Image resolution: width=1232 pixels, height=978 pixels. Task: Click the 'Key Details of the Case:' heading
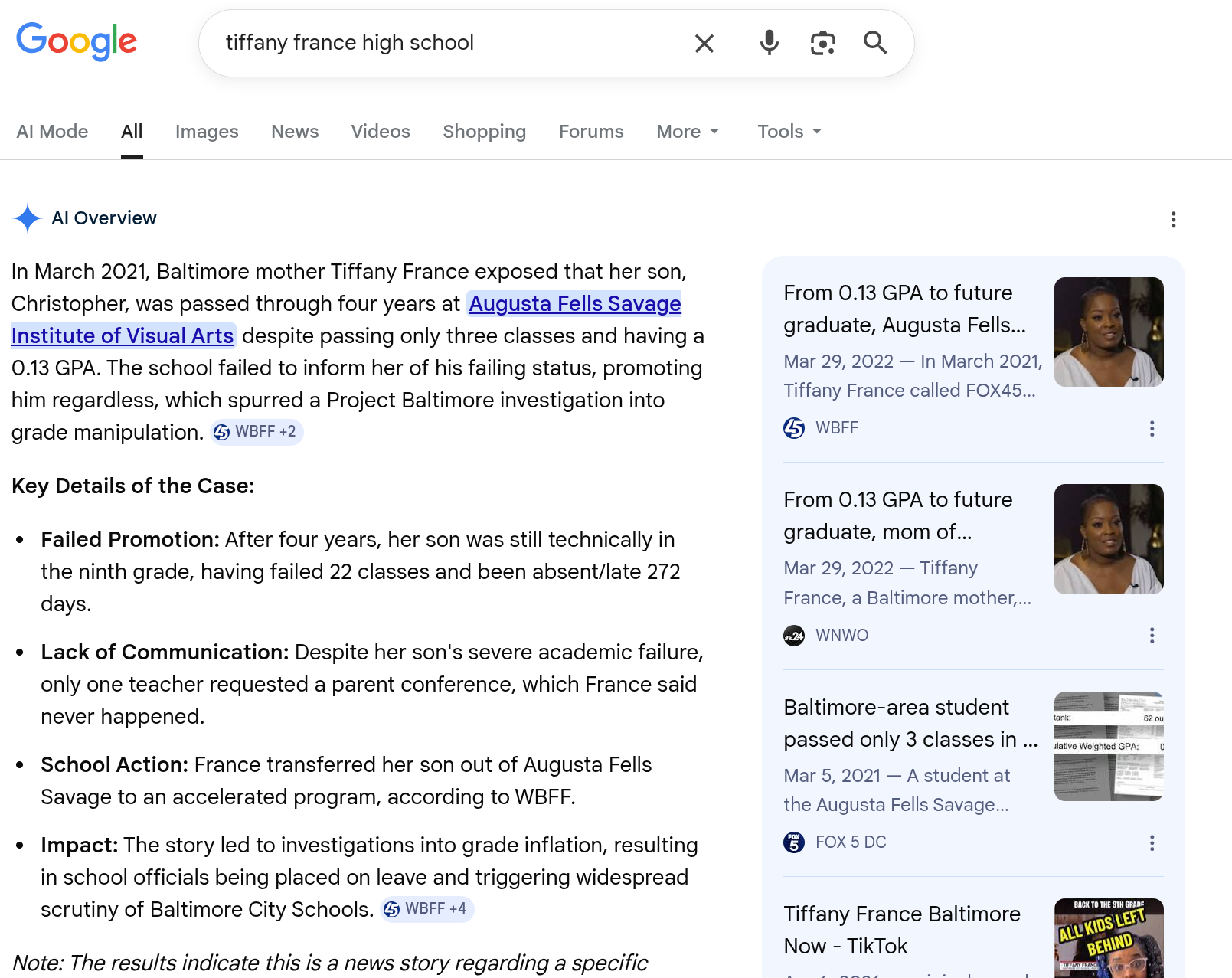[x=133, y=486]
